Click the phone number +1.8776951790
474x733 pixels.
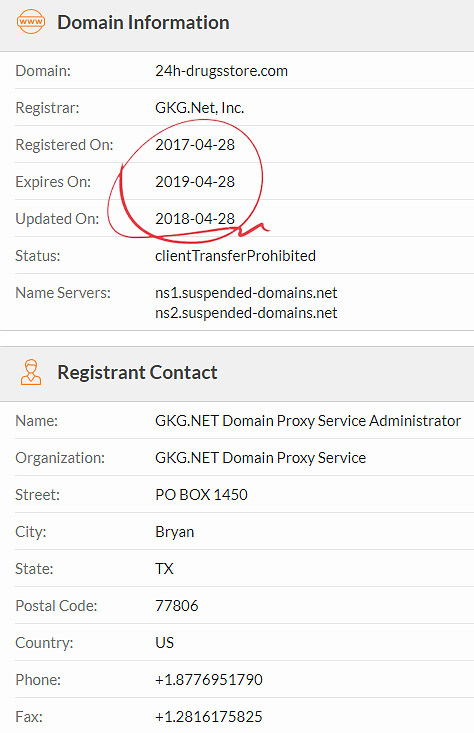coord(208,680)
